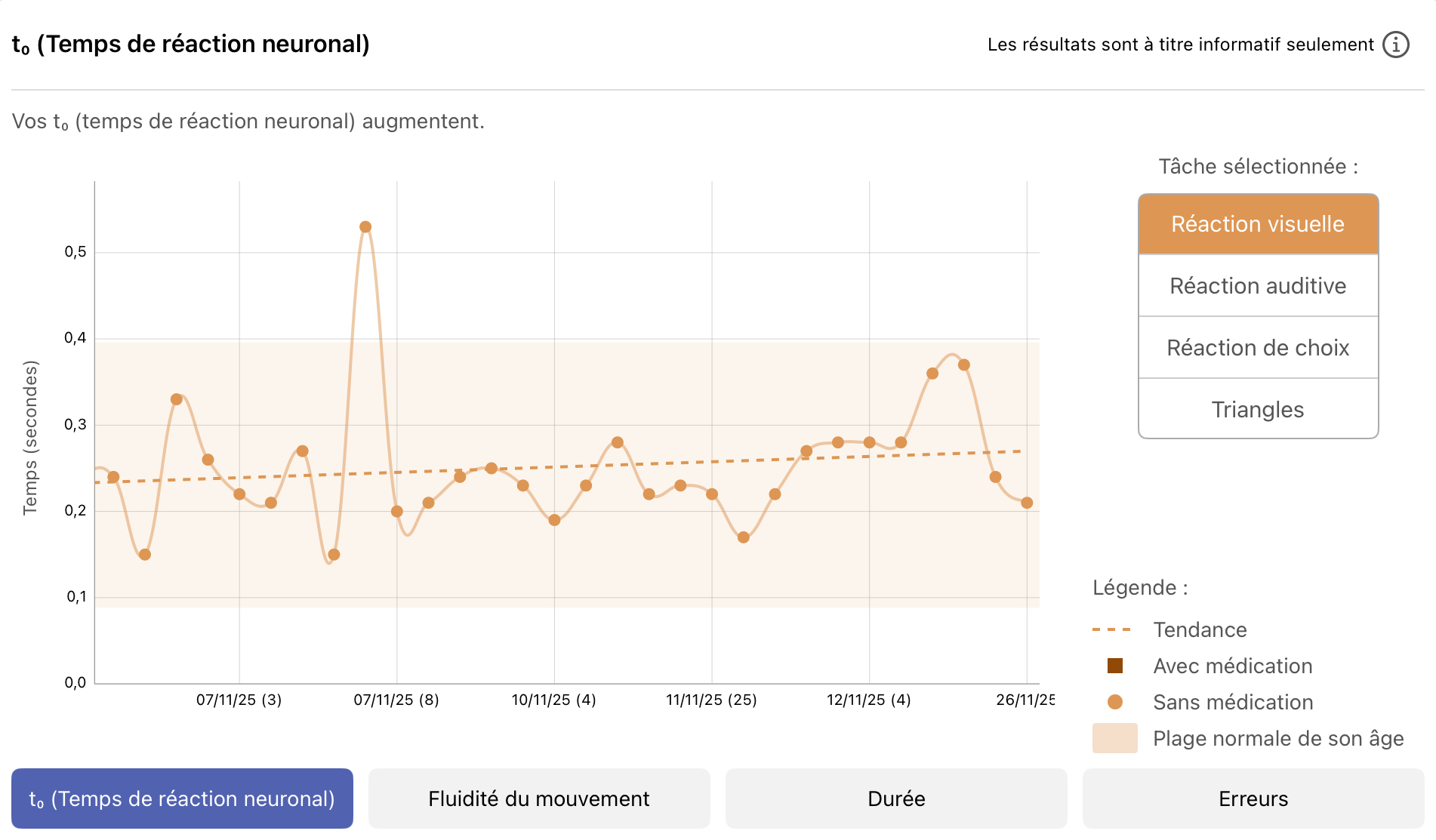Click the highest data point above 0,5
Image resolution: width=1436 pixels, height=840 pixels.
coord(365,227)
